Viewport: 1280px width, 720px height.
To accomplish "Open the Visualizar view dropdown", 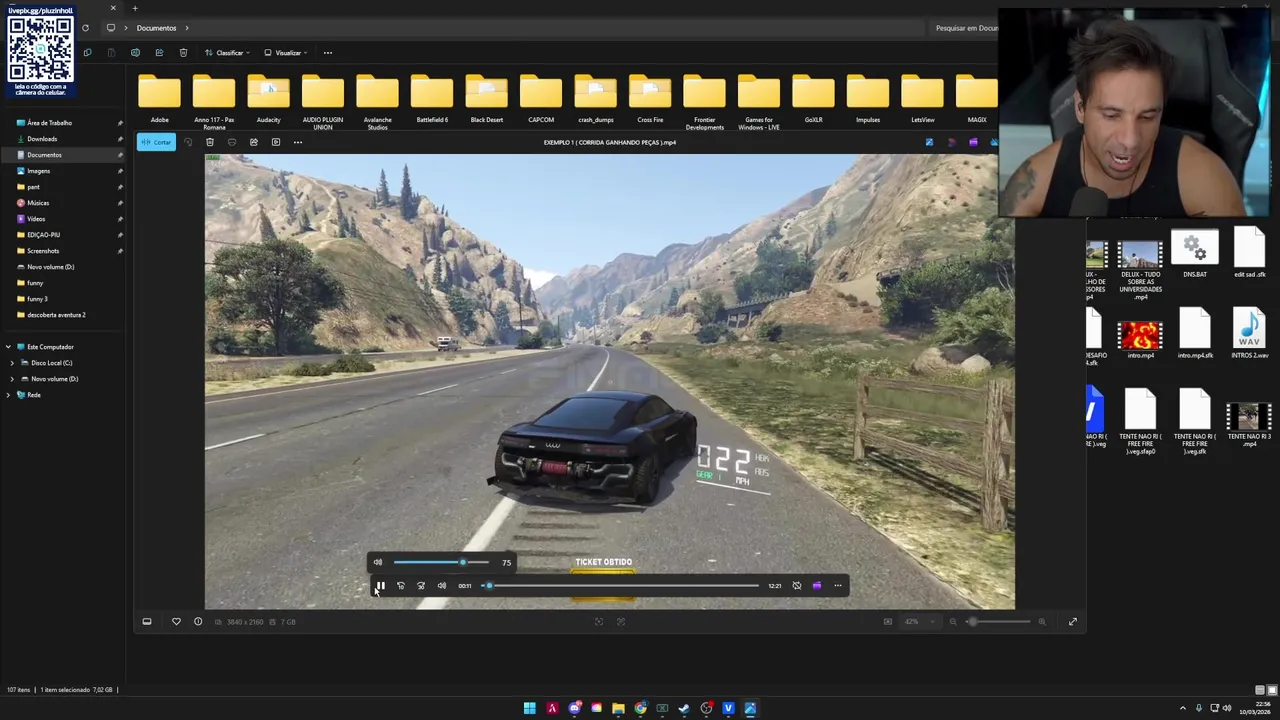I will point(286,53).
